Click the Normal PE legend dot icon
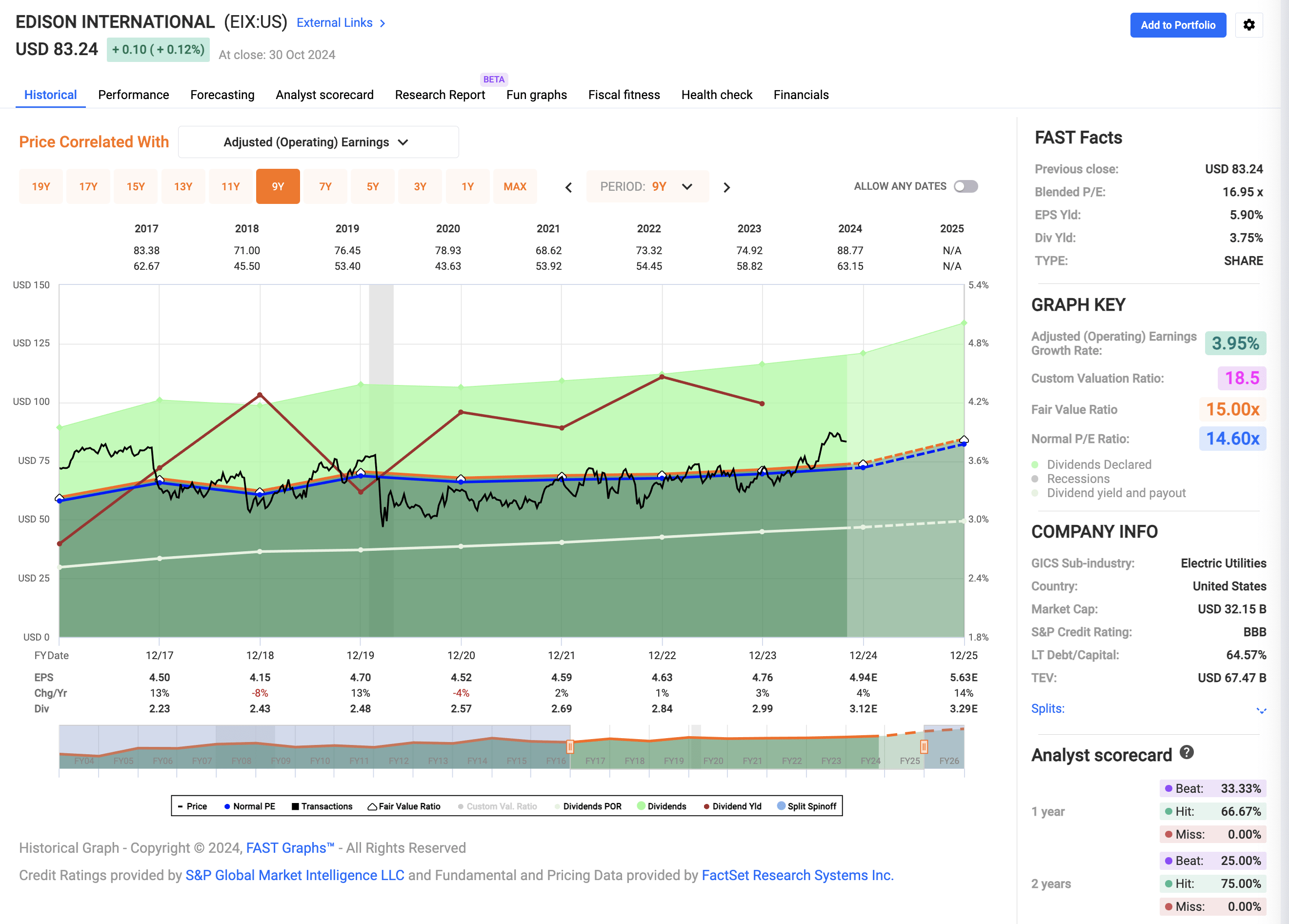The image size is (1289, 924). 227,806
